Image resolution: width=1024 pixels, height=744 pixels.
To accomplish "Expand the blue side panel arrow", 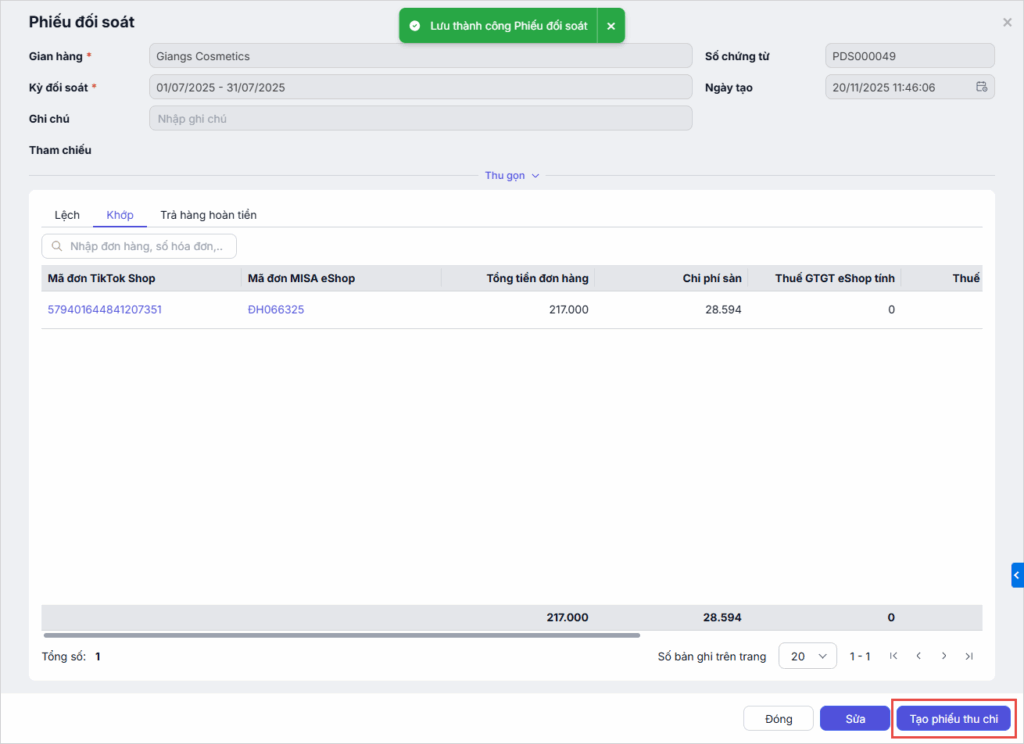I will (x=1017, y=575).
